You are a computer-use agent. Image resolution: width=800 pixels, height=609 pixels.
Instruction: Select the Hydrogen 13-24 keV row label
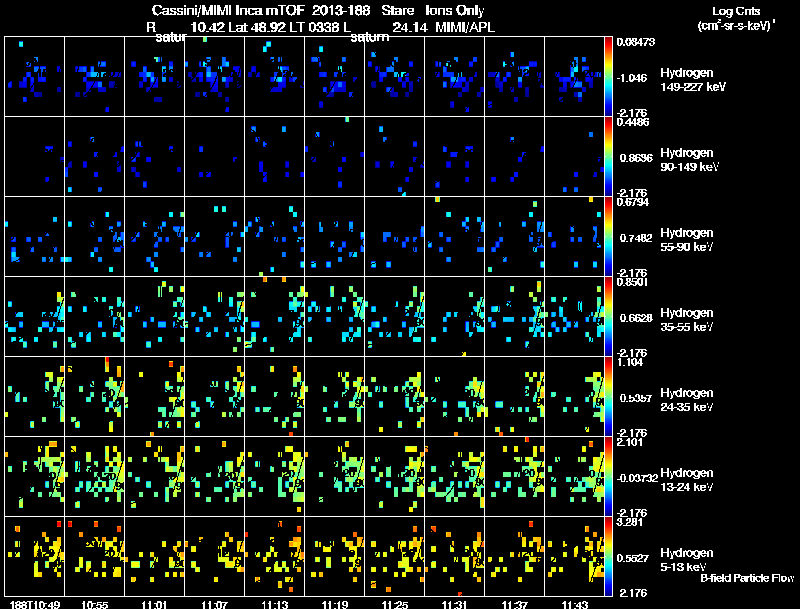click(687, 480)
